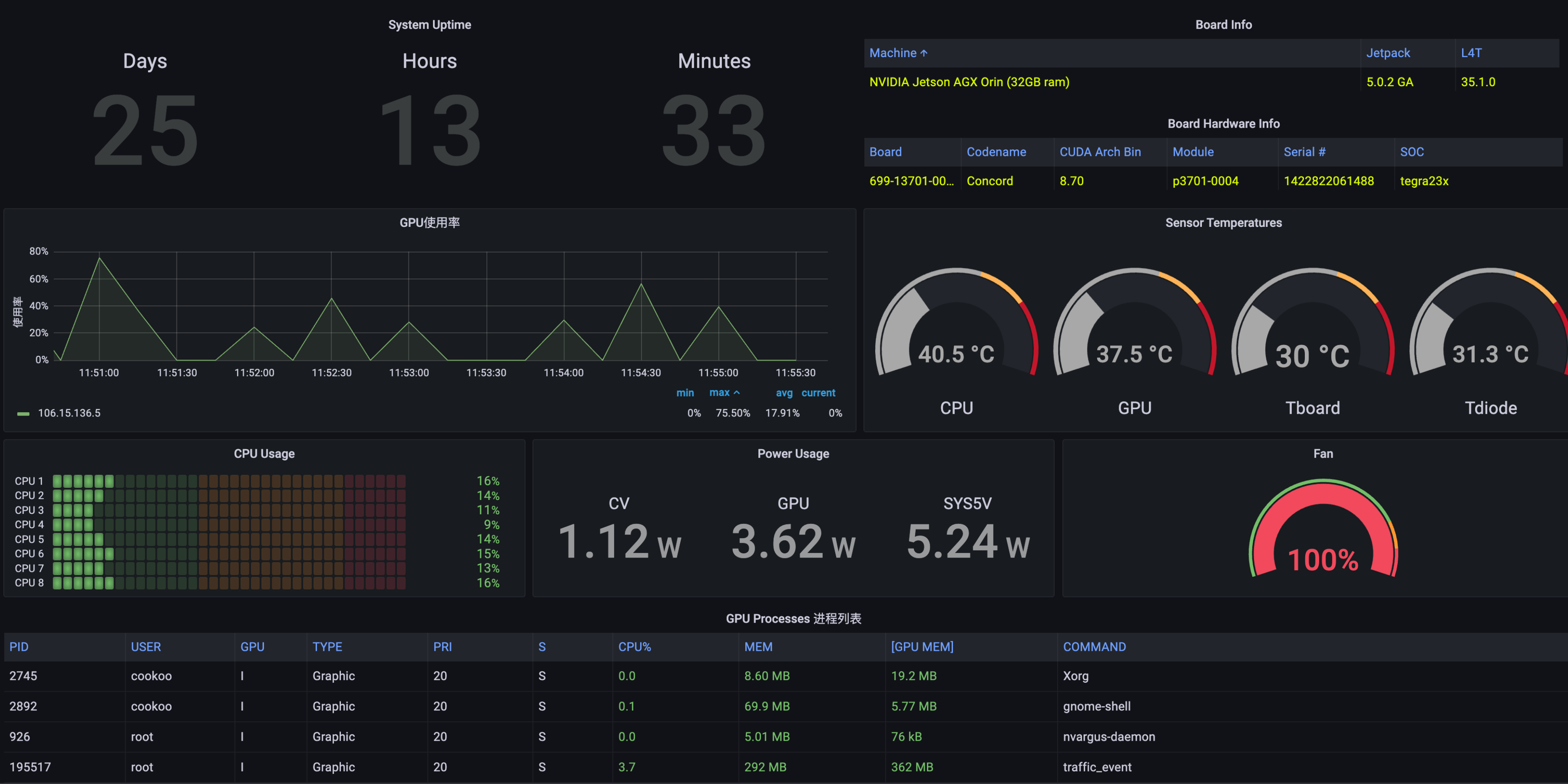
Task: Sort Board Info by the Jetpack column
Action: [1388, 53]
